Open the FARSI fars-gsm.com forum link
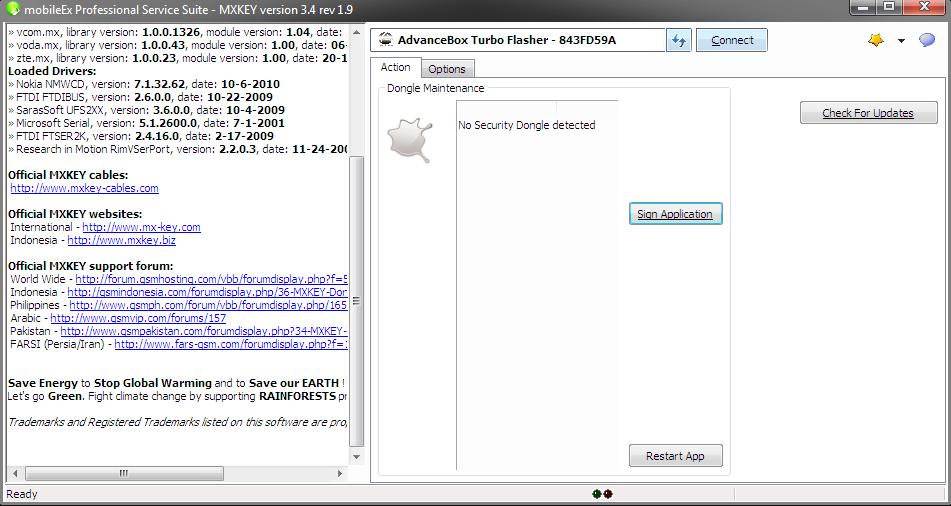Image resolution: width=951 pixels, height=506 pixels. (231, 344)
